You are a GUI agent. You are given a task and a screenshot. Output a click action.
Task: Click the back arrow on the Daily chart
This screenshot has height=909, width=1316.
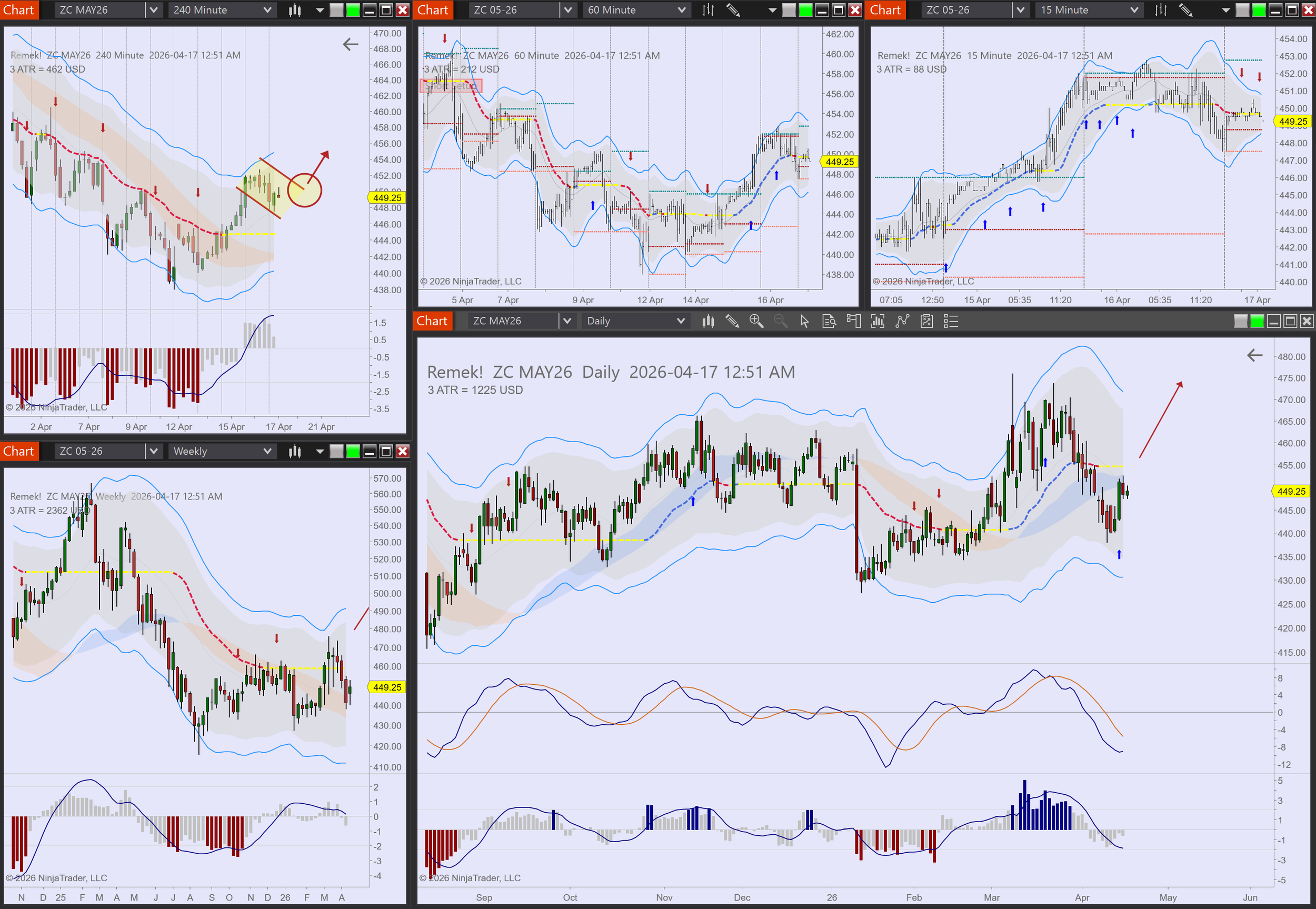[x=1254, y=356]
